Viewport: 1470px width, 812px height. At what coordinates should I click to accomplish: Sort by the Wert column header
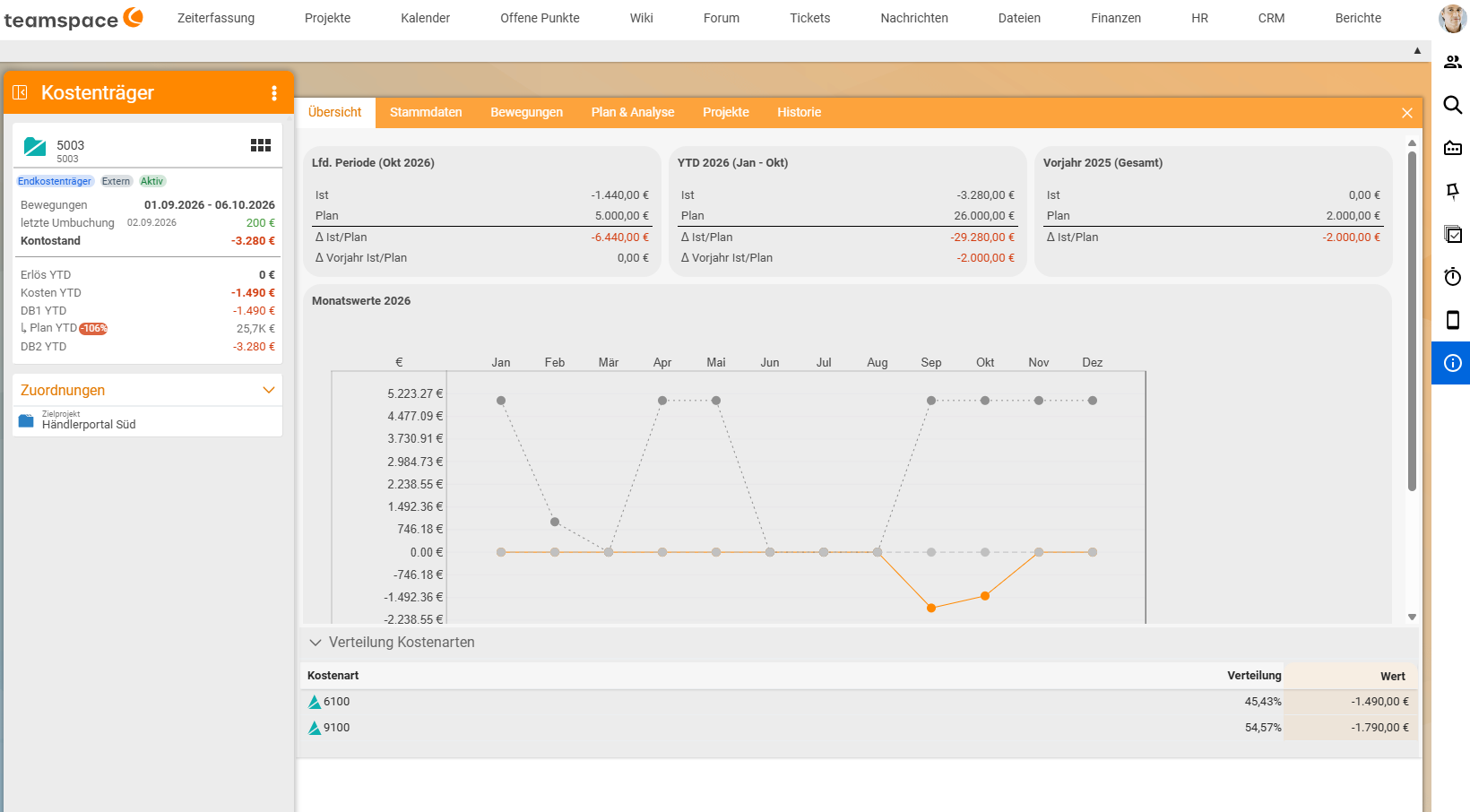point(1393,677)
